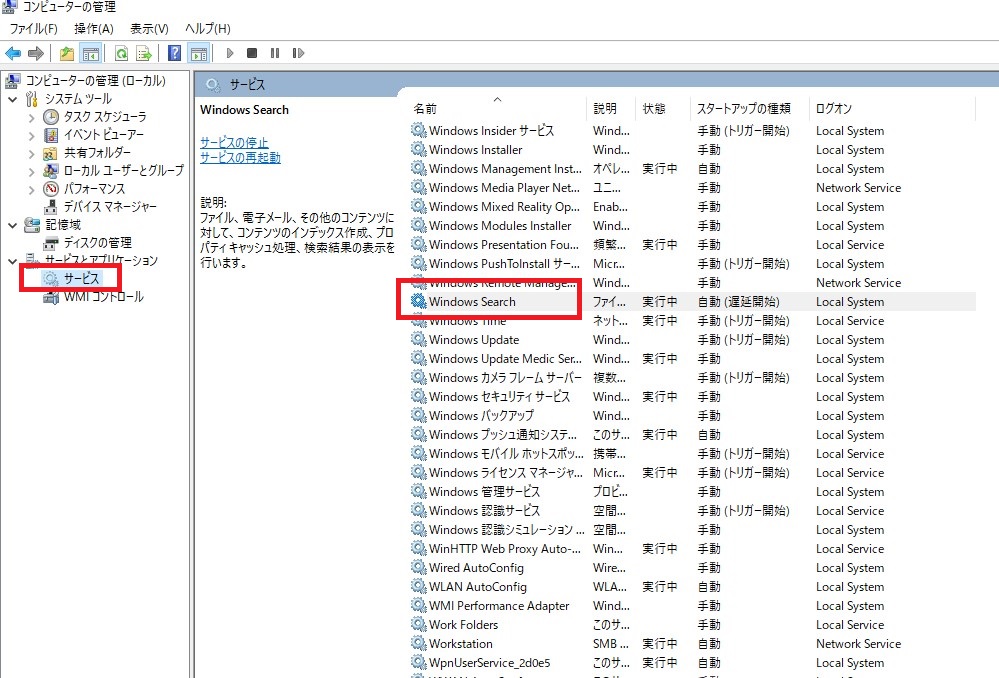Viewport: 999px width, 678px height.
Task: Click the Export List toolbar icon
Action: [x=144, y=54]
